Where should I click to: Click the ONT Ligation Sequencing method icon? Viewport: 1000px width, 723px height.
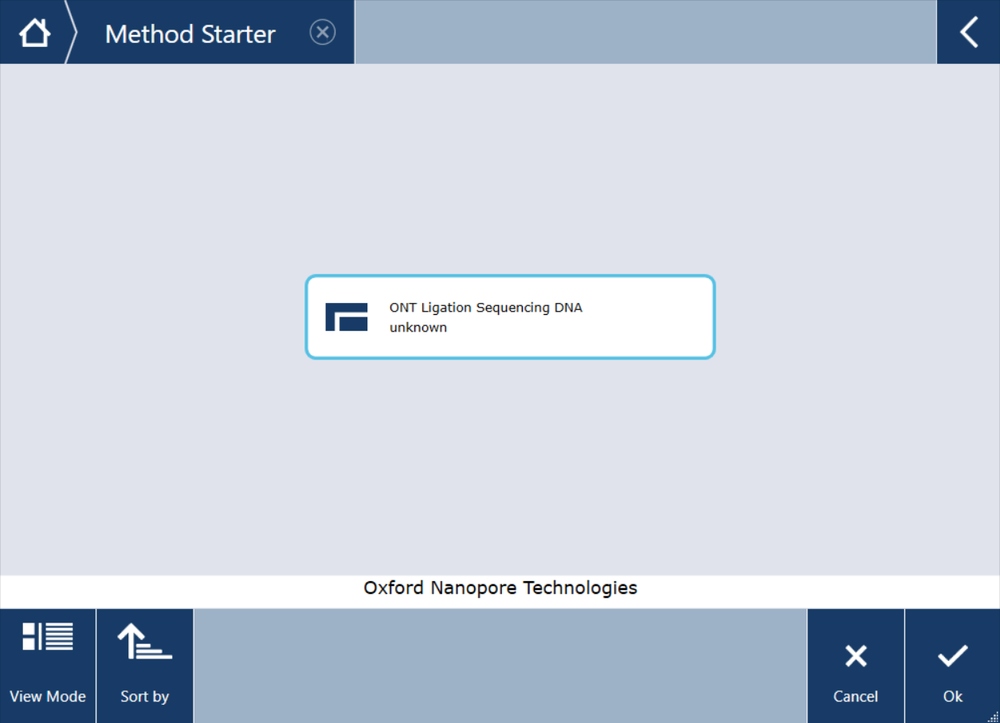tap(346, 317)
